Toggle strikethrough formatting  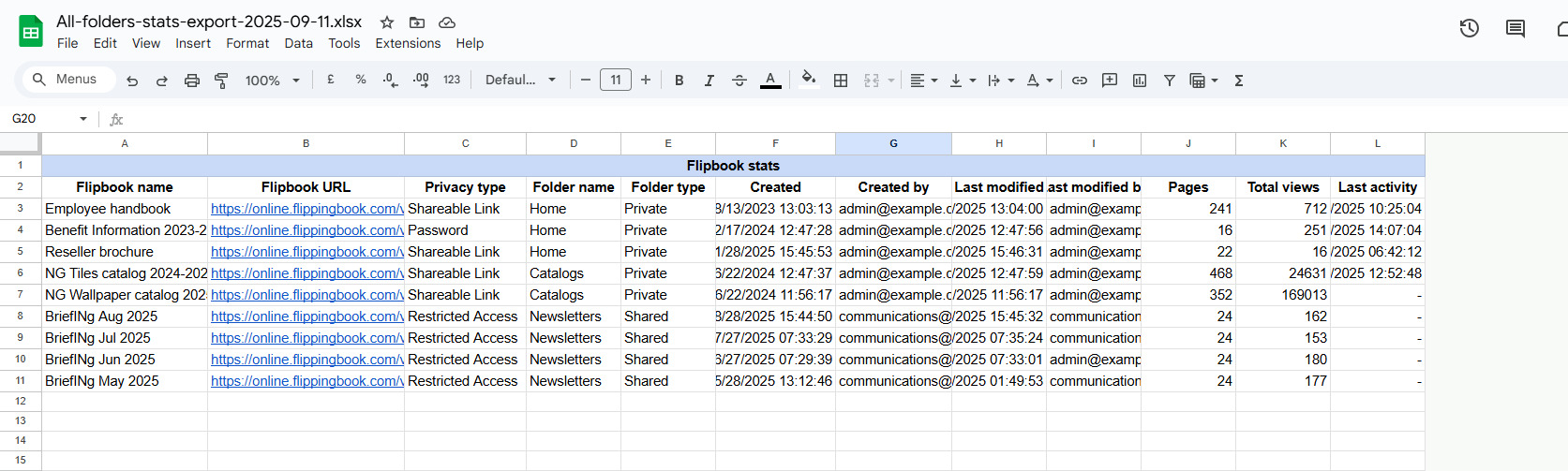(x=739, y=81)
